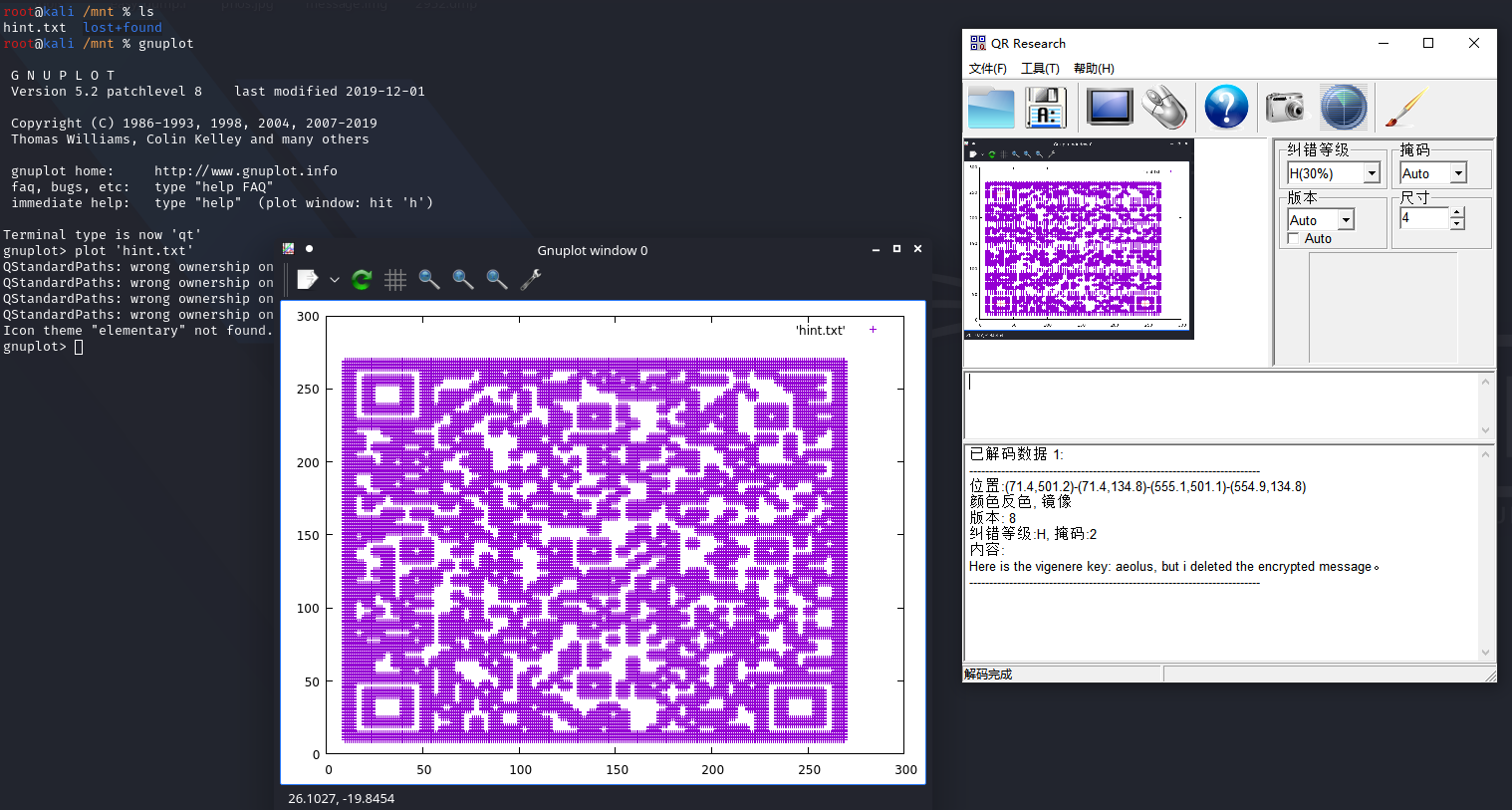The height and width of the screenshot is (810, 1512).
Task: Click the first magnifier icon in Gnuplot toolbar
Action: point(429,280)
